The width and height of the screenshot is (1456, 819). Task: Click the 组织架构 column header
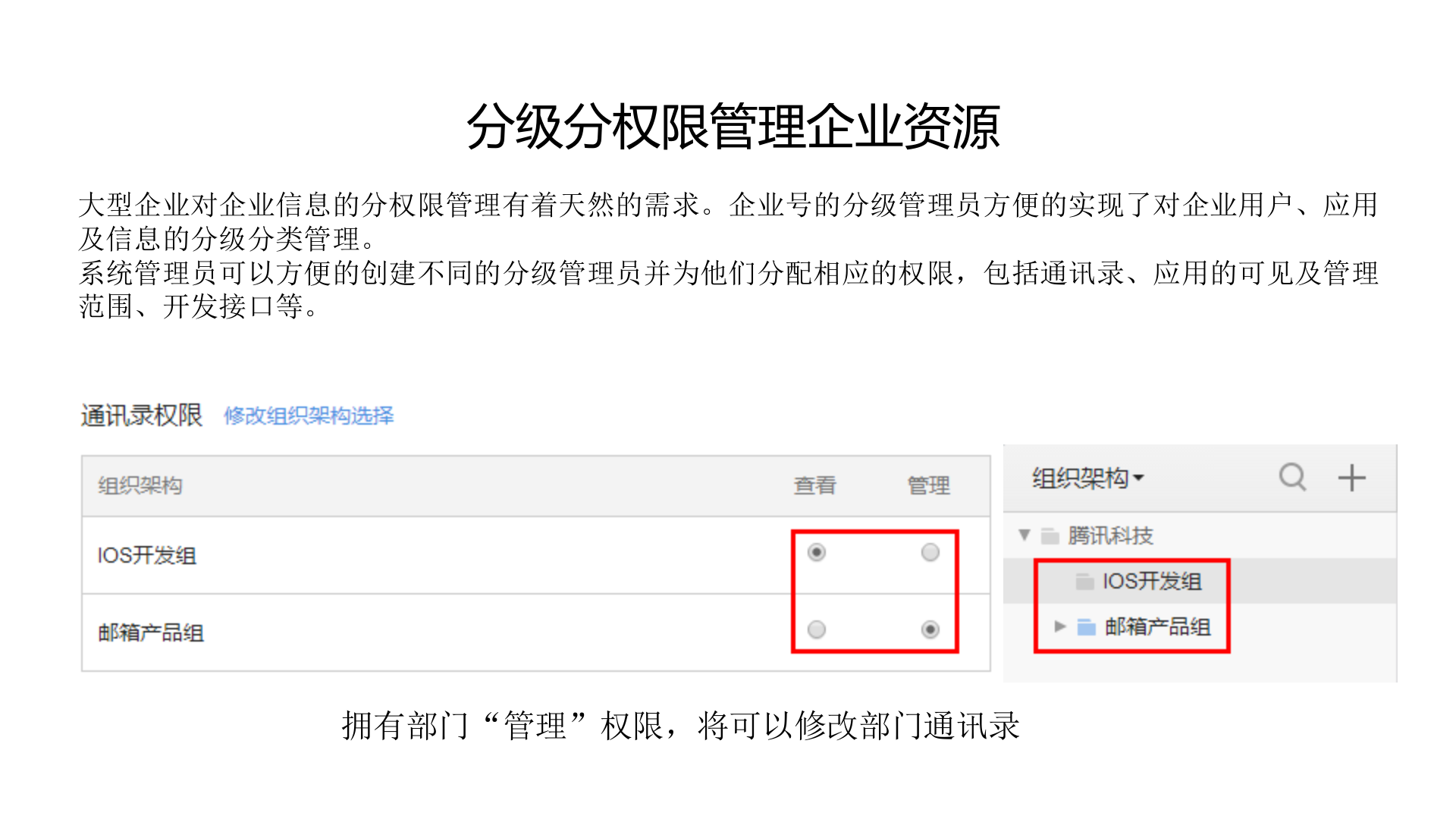click(x=138, y=486)
